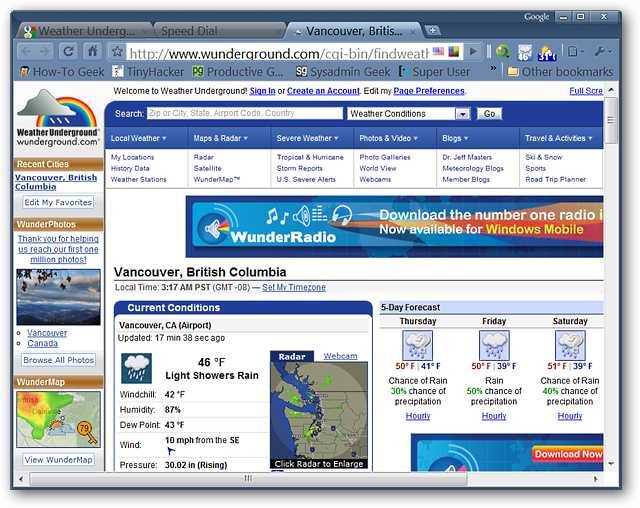Show more bookmarks with the chevron
The image size is (640, 508).
(493, 68)
